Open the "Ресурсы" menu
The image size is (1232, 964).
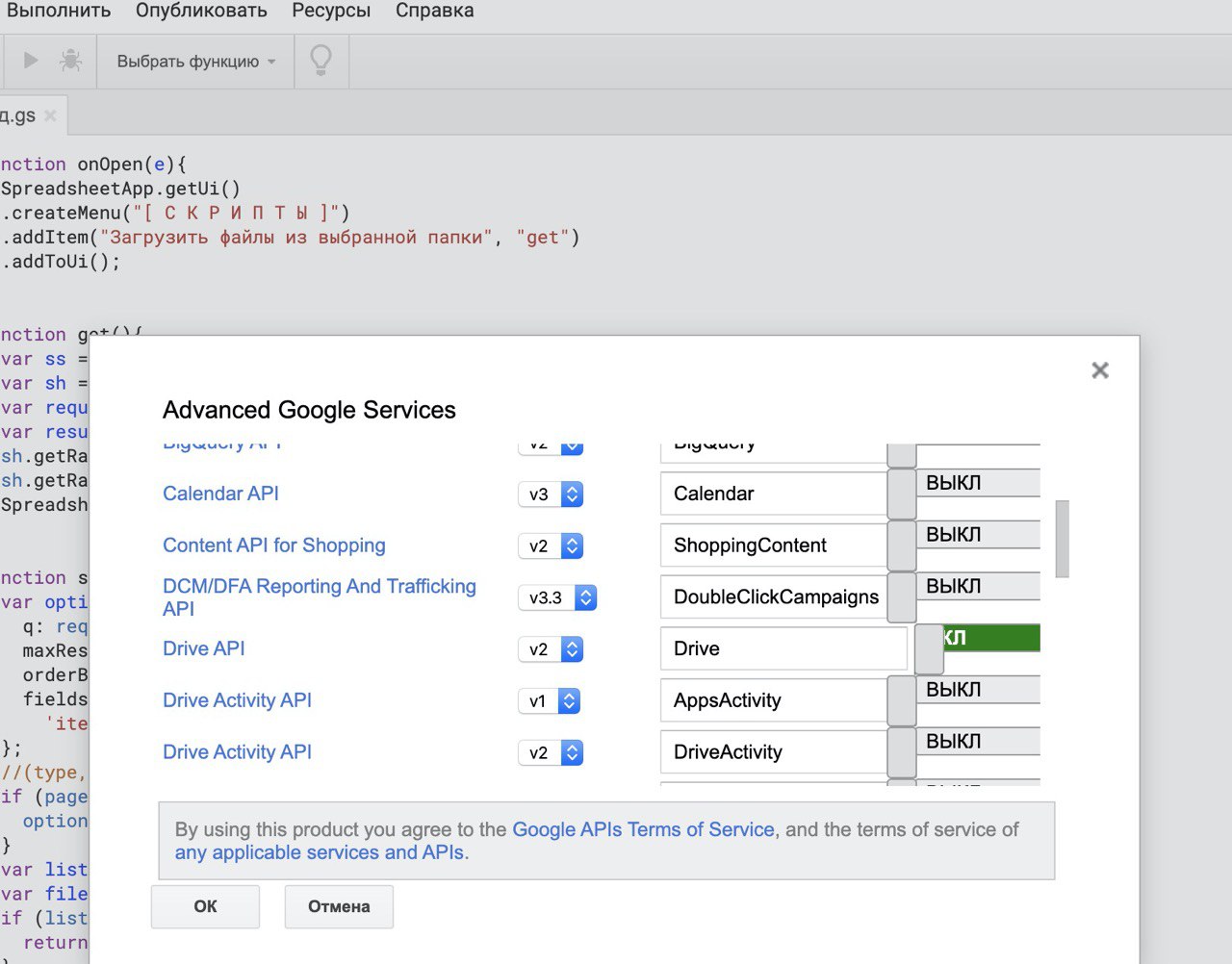[331, 12]
